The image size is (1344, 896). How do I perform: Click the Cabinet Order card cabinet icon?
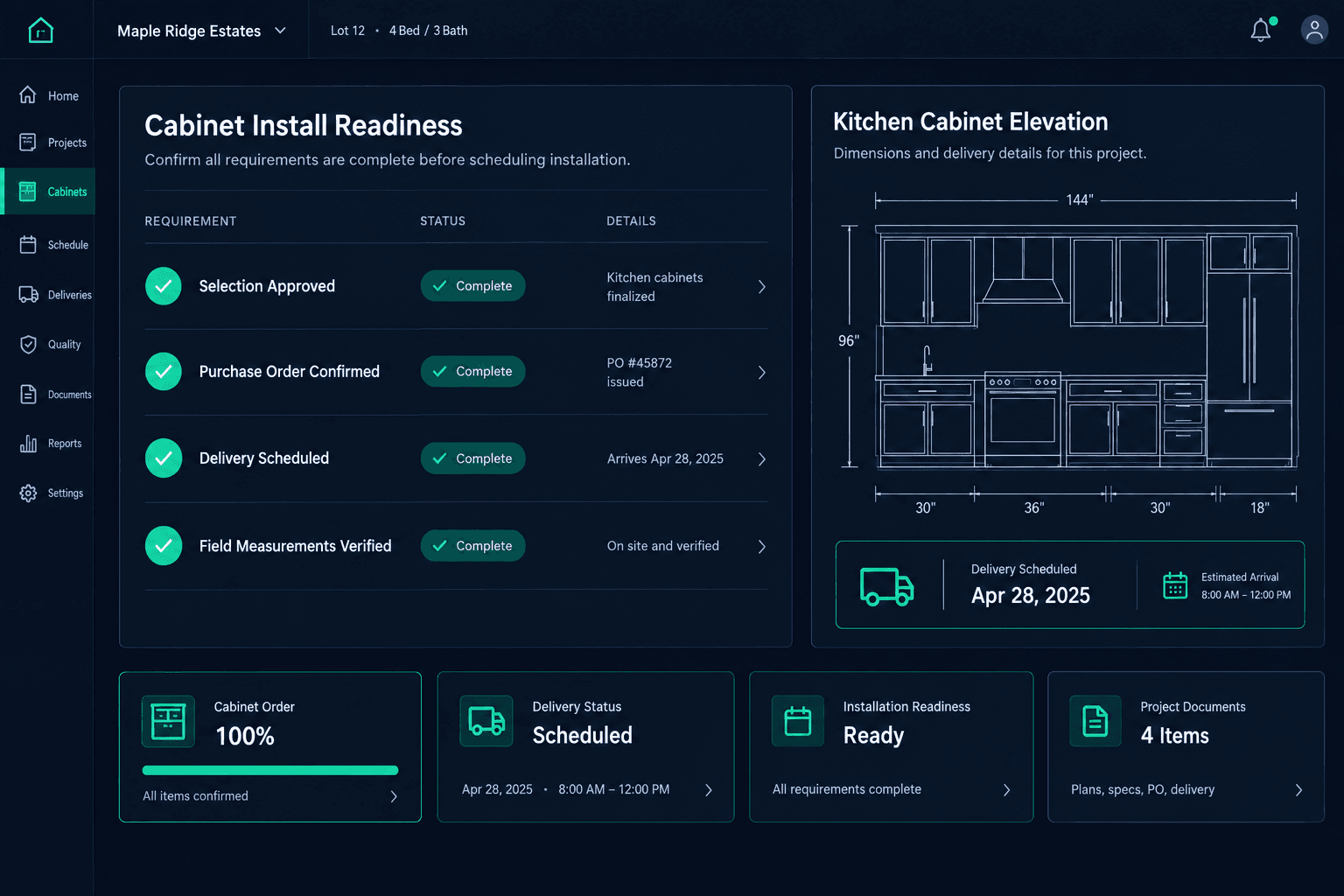coord(168,722)
